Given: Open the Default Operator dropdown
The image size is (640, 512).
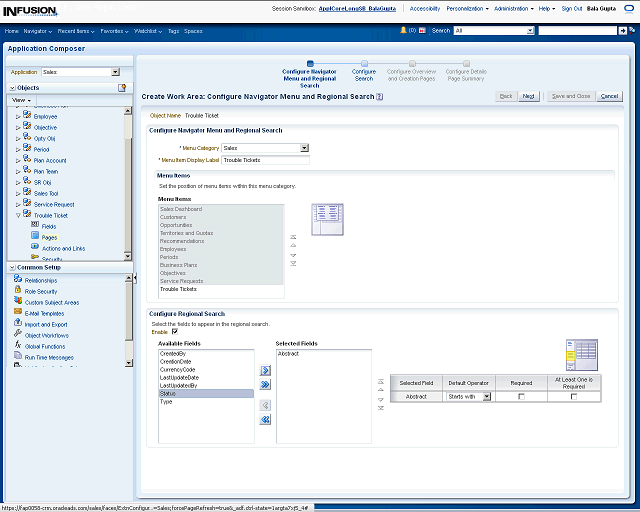Looking at the screenshot, I should pyautogui.click(x=487, y=397).
